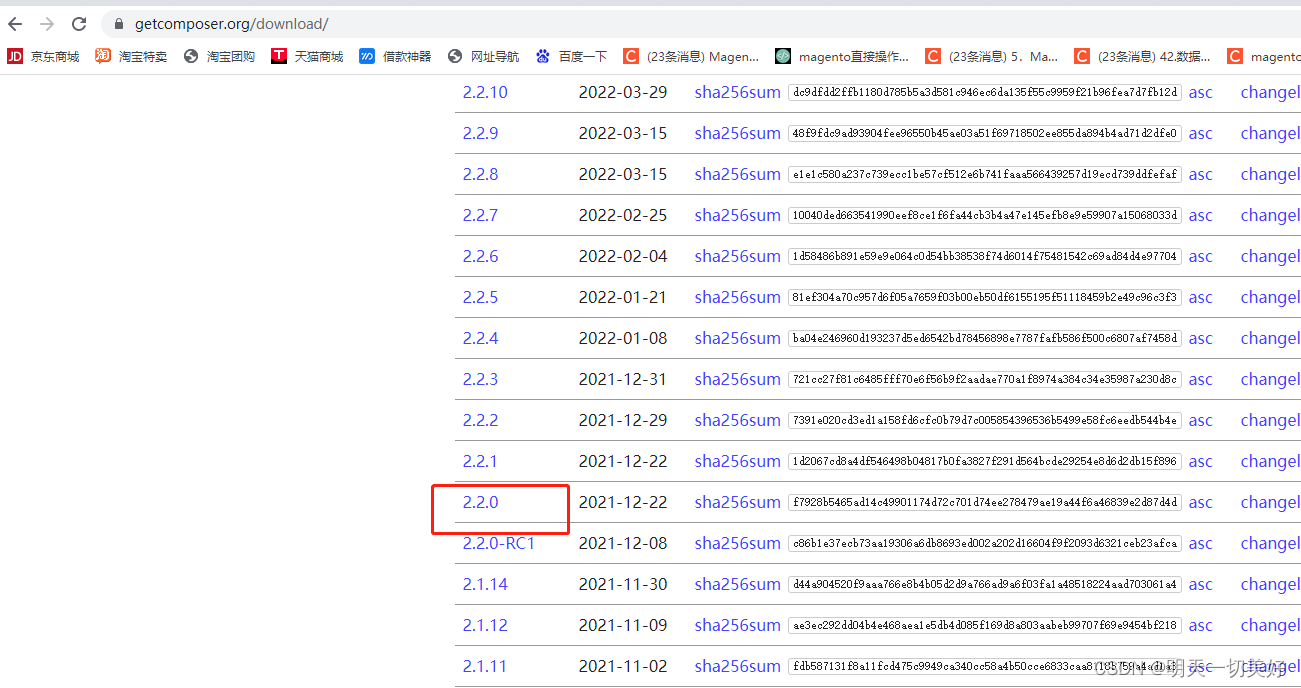Open sha256sum link for 2.2.0

coord(737,502)
